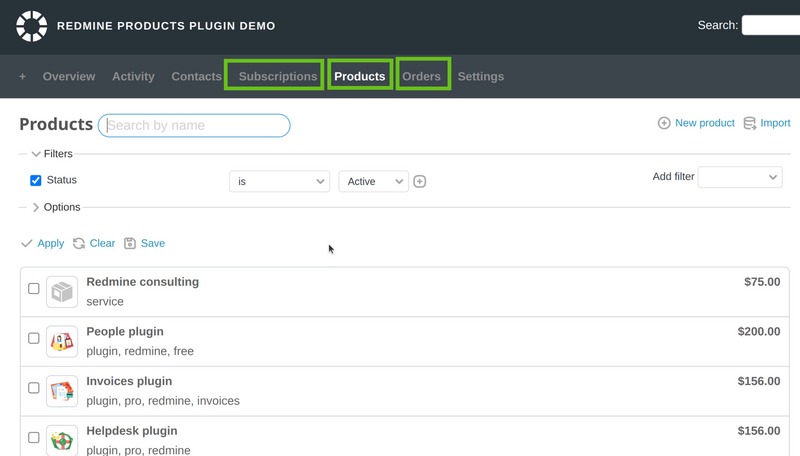Open the 'is' operator dropdown

click(280, 182)
